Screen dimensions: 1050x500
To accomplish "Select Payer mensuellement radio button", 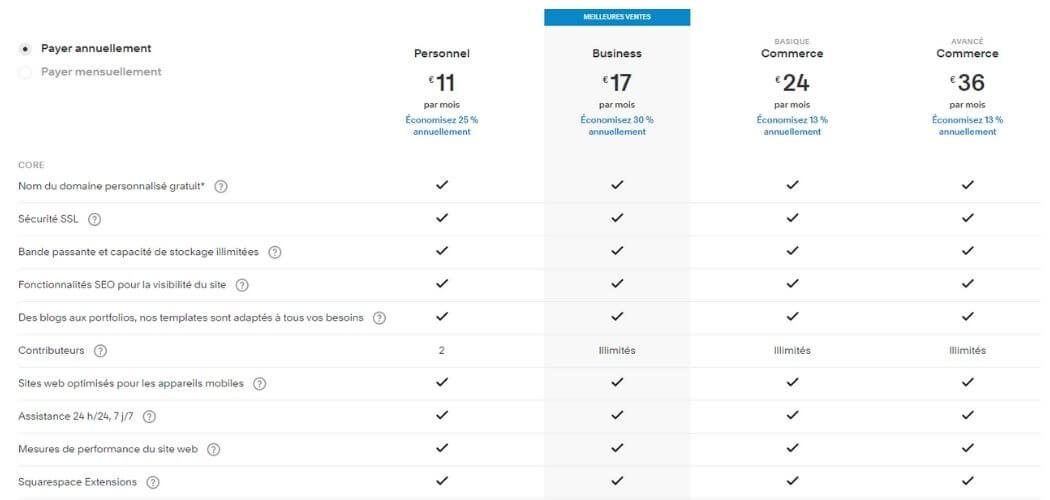I will tap(25, 72).
